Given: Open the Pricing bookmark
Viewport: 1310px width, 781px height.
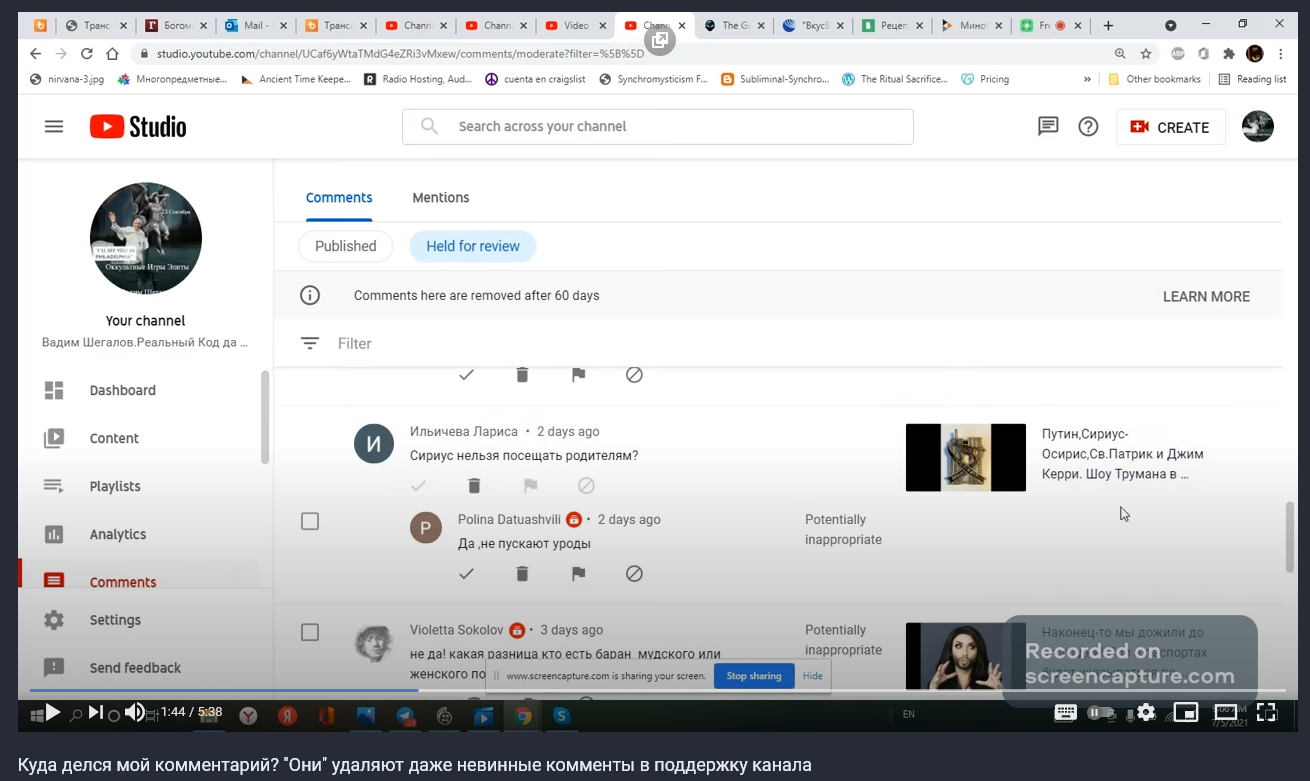Looking at the screenshot, I should tap(985, 79).
